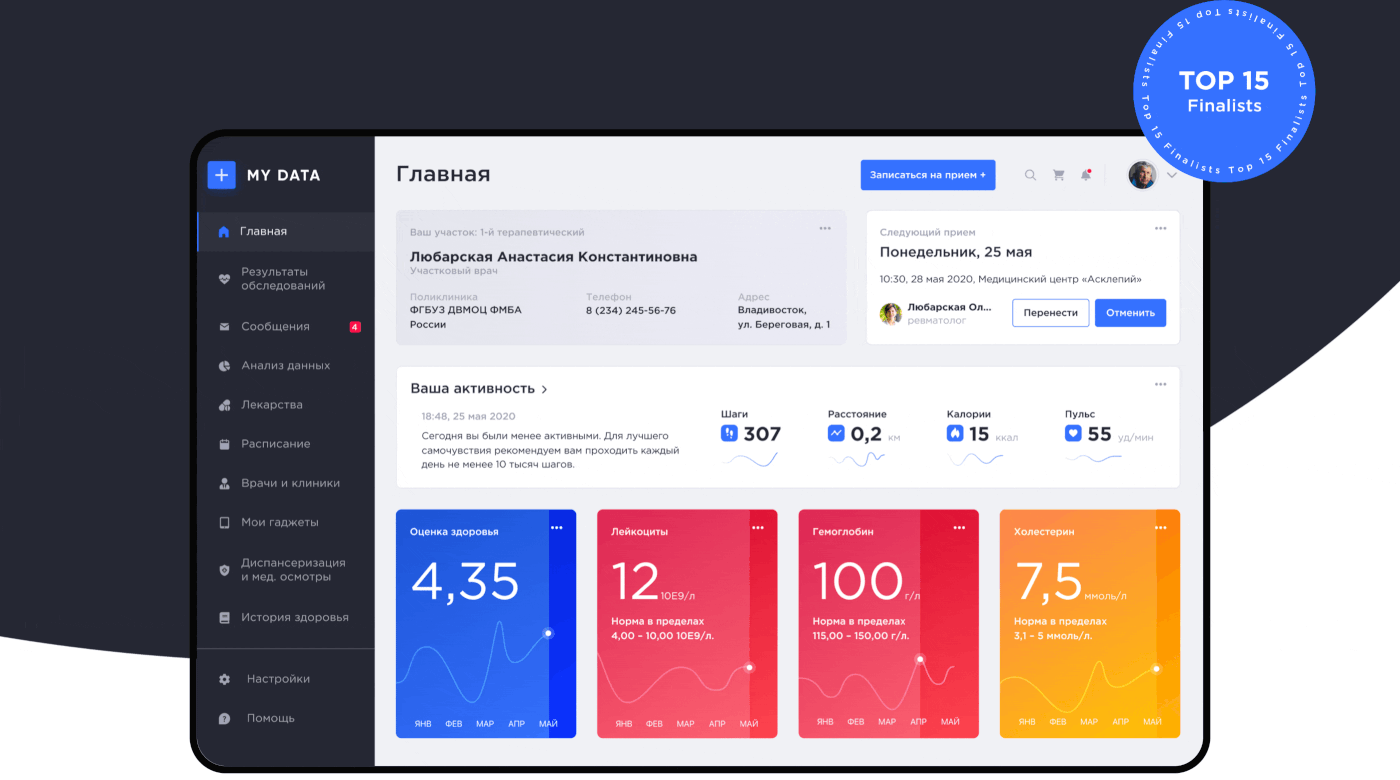The image size is (1400, 780).
Task: Click the home icon beside Главная
Action: [224, 232]
